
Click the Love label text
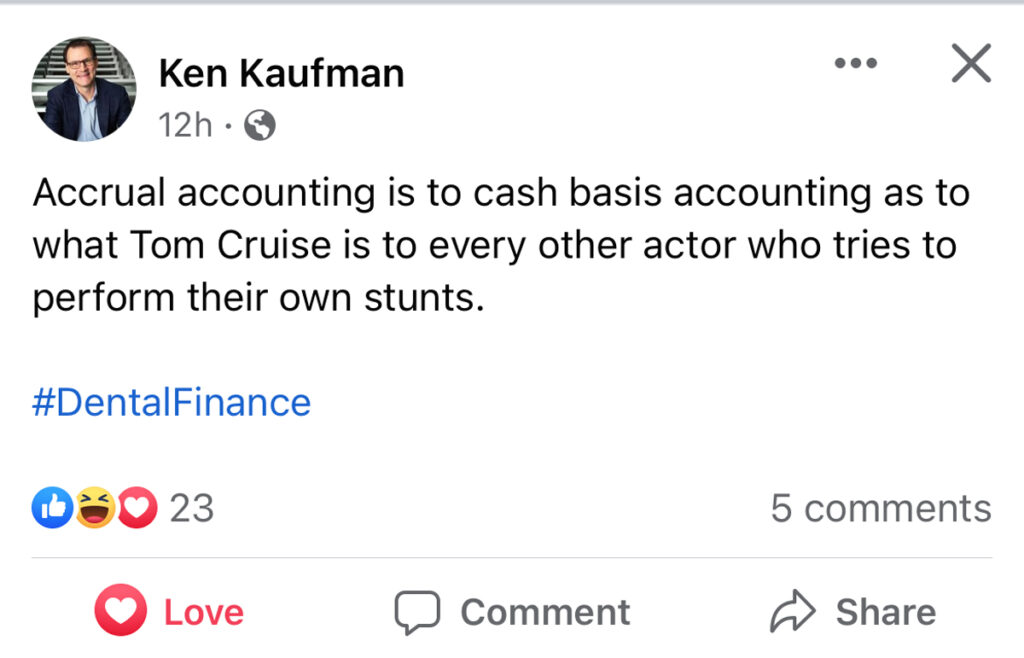[204, 612]
